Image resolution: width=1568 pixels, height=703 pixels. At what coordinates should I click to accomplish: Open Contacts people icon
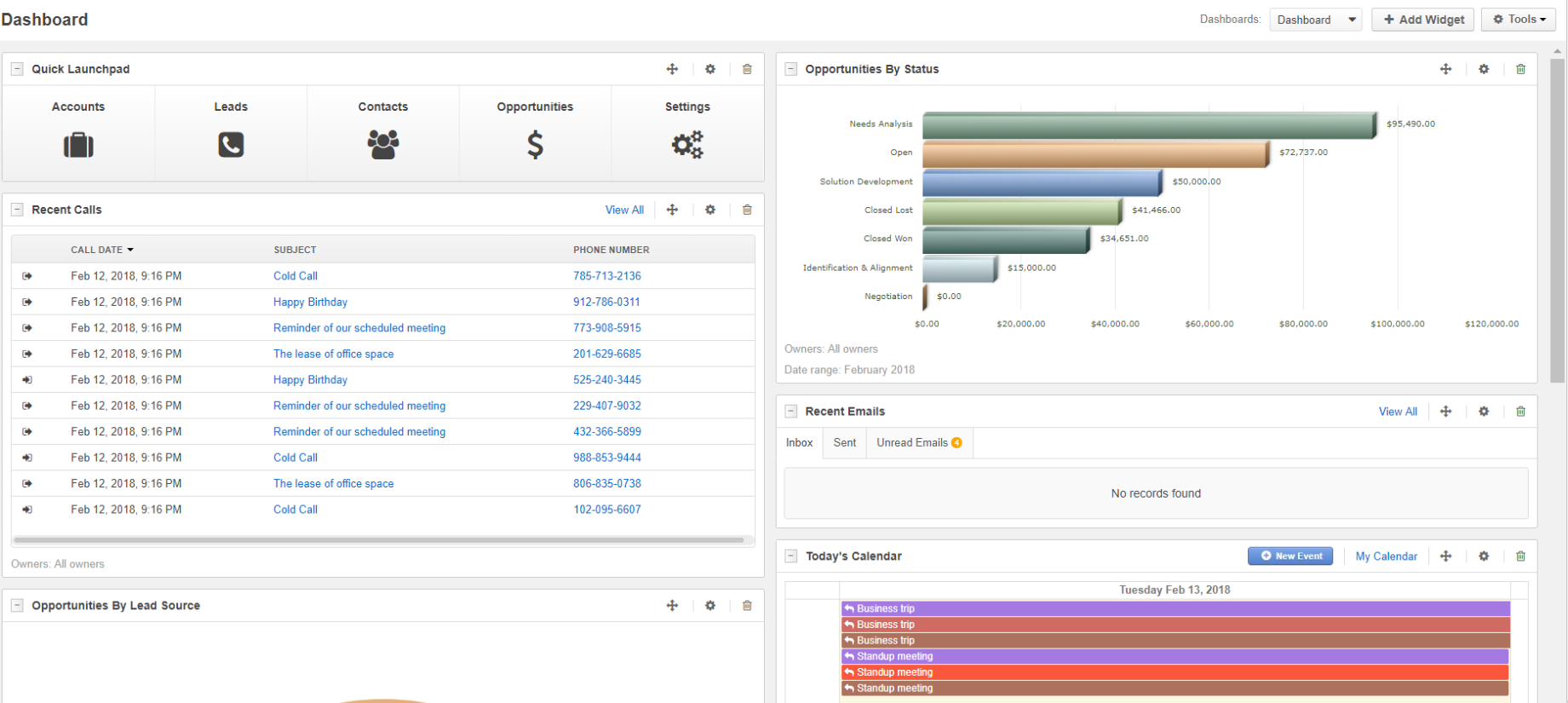click(x=383, y=145)
